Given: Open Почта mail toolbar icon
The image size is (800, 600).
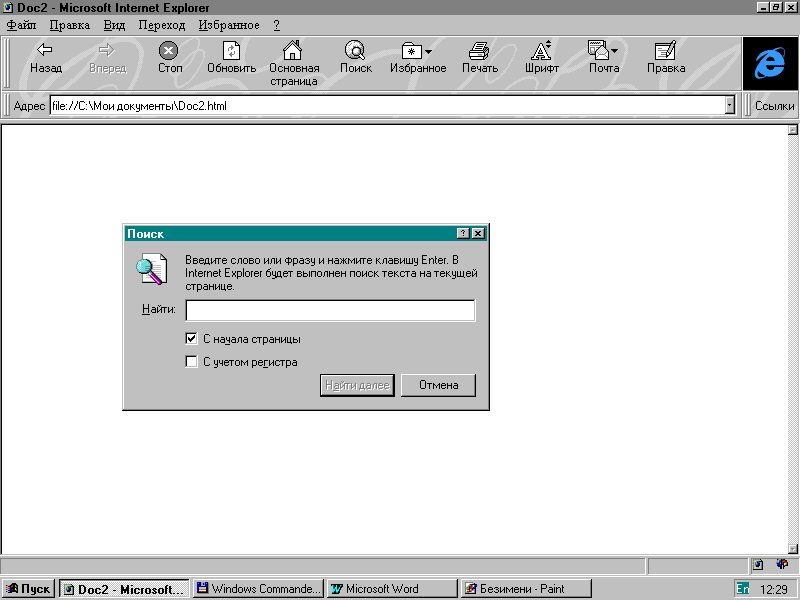Looking at the screenshot, I should (598, 51).
